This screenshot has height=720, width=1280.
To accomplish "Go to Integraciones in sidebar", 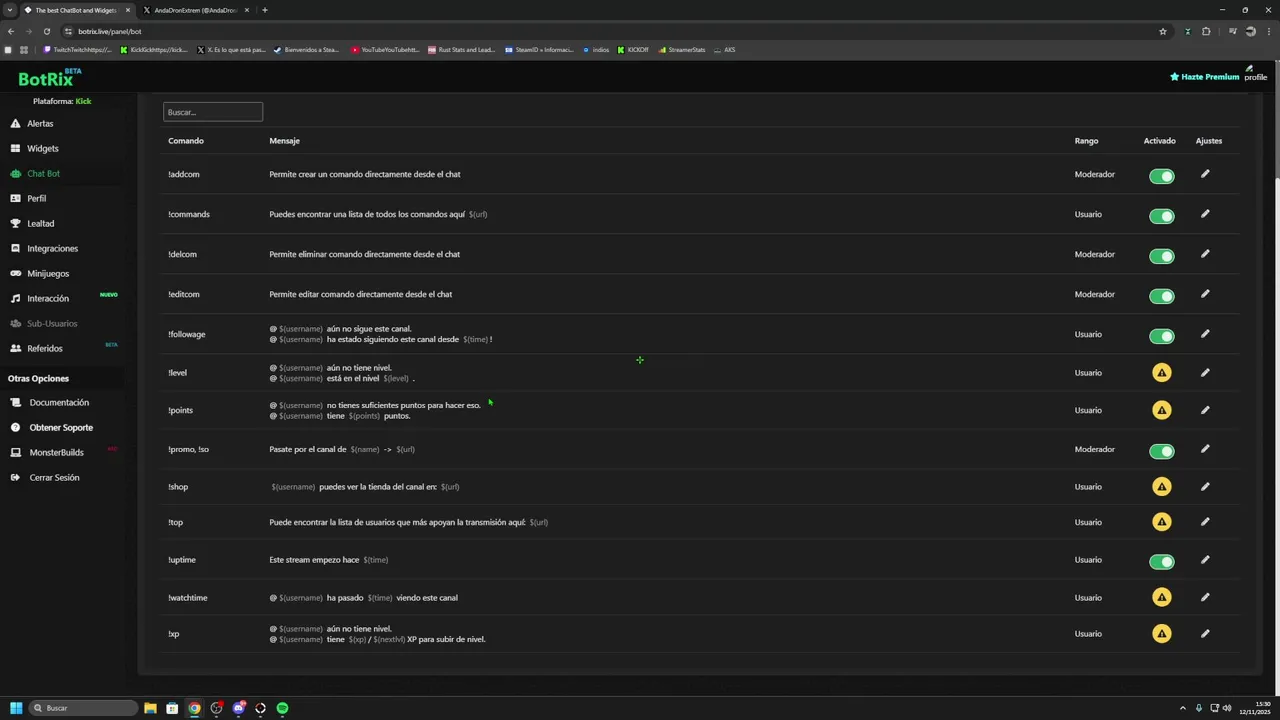I will (52, 248).
